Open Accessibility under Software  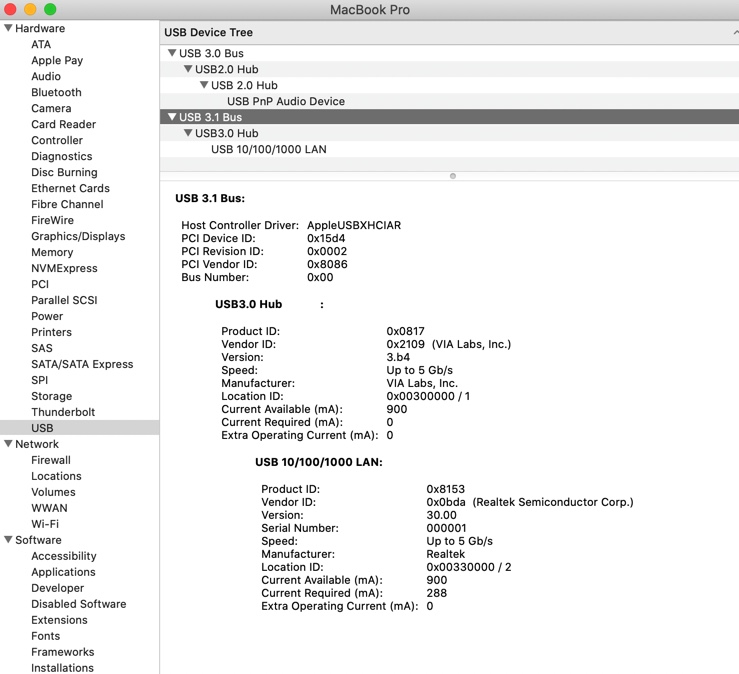[x=64, y=556]
